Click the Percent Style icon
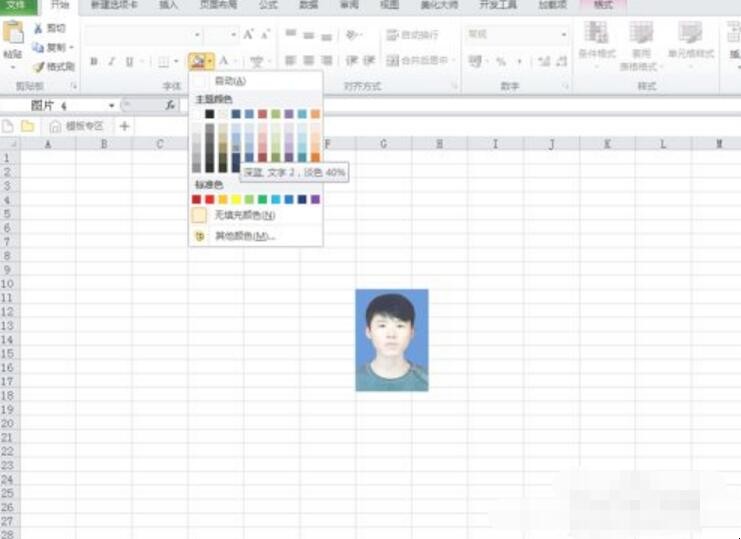741x539 pixels. 501,61
